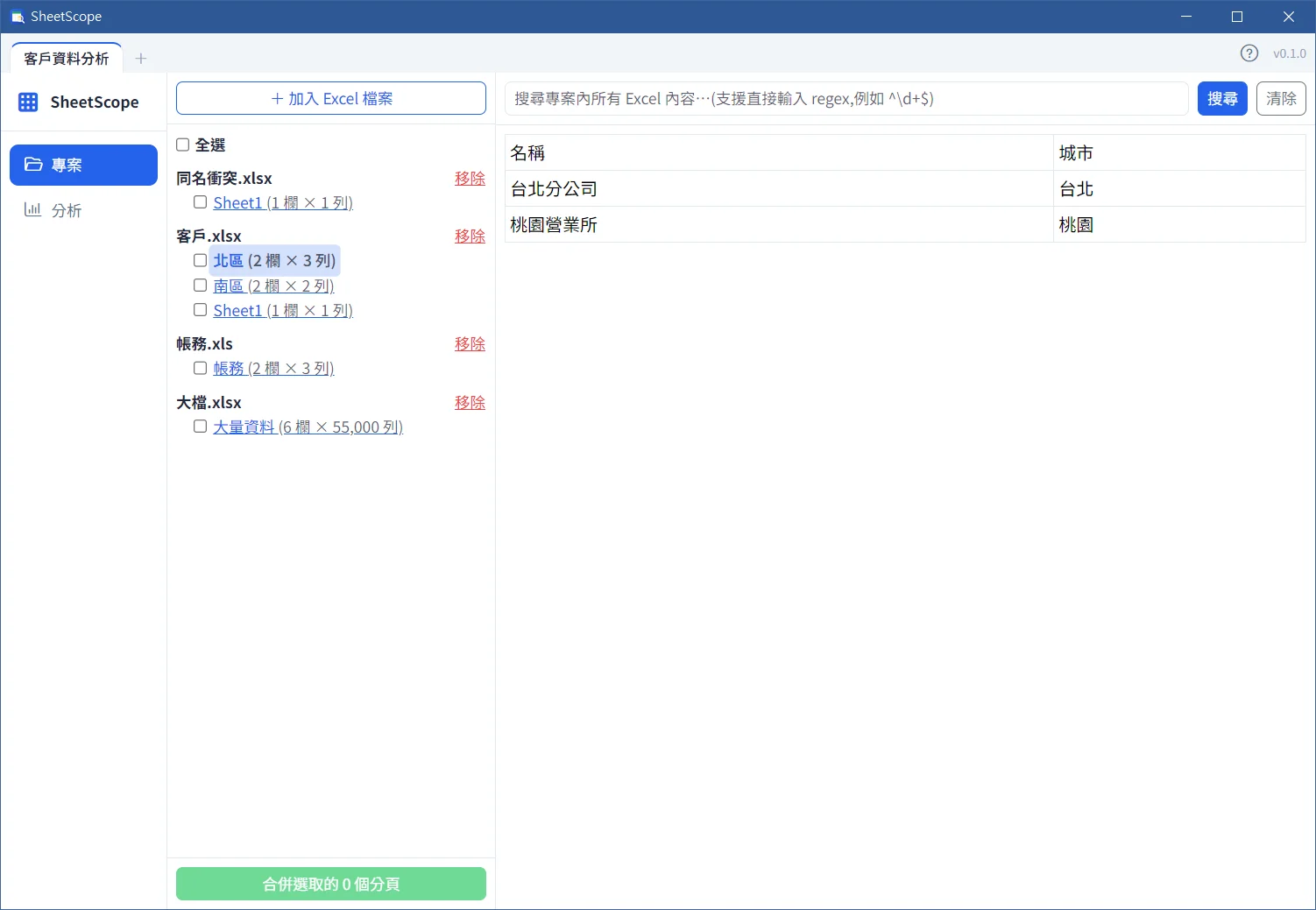The image size is (1316, 910).
Task: Remove 客戶.xlsx via 移除
Action: (x=470, y=236)
